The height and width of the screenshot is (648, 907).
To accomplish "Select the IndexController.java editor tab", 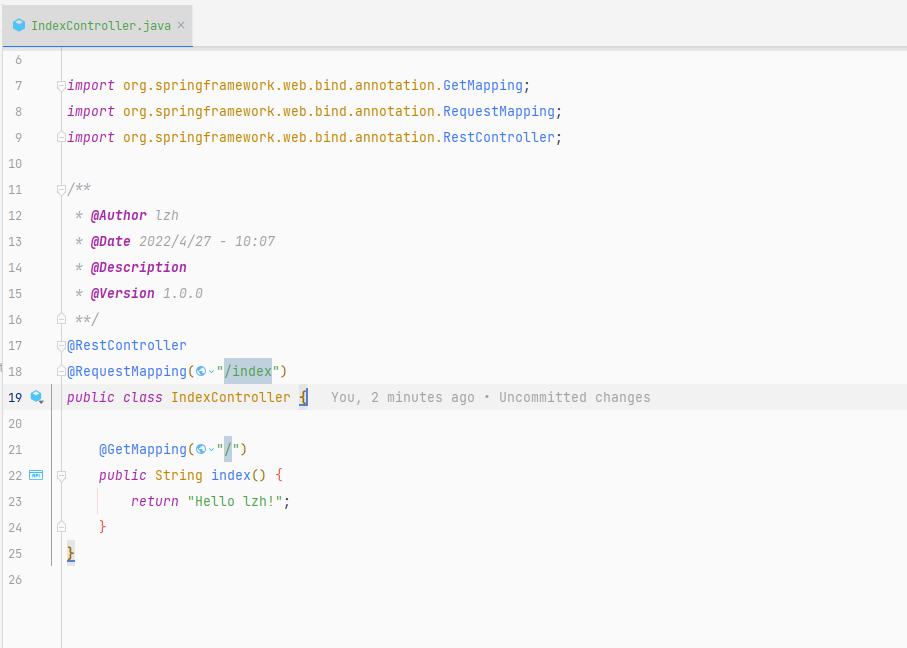I will (97, 25).
